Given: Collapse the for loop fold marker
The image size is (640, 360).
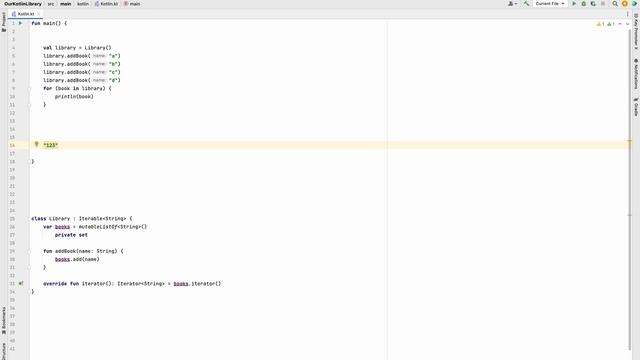Looking at the screenshot, I should [29, 89].
